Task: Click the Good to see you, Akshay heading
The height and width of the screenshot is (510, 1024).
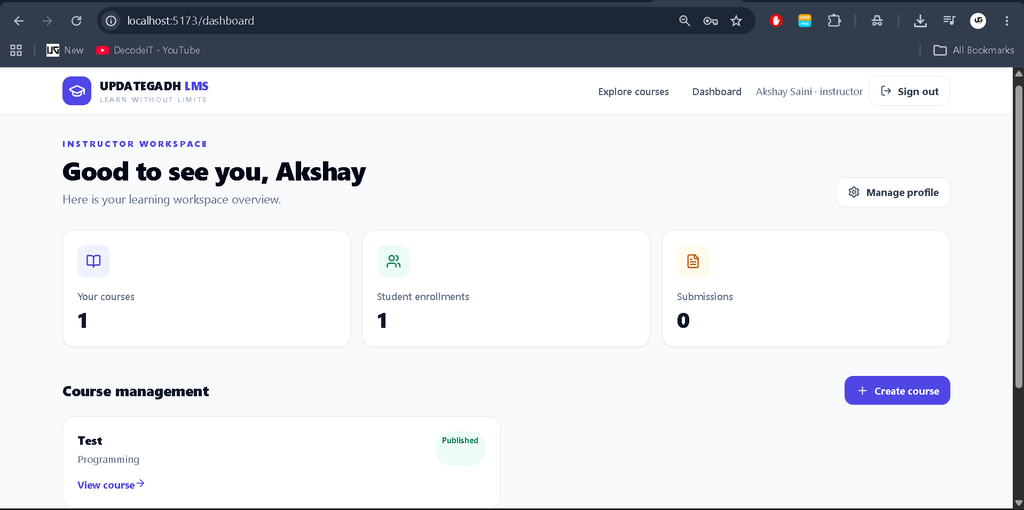Action: (214, 172)
